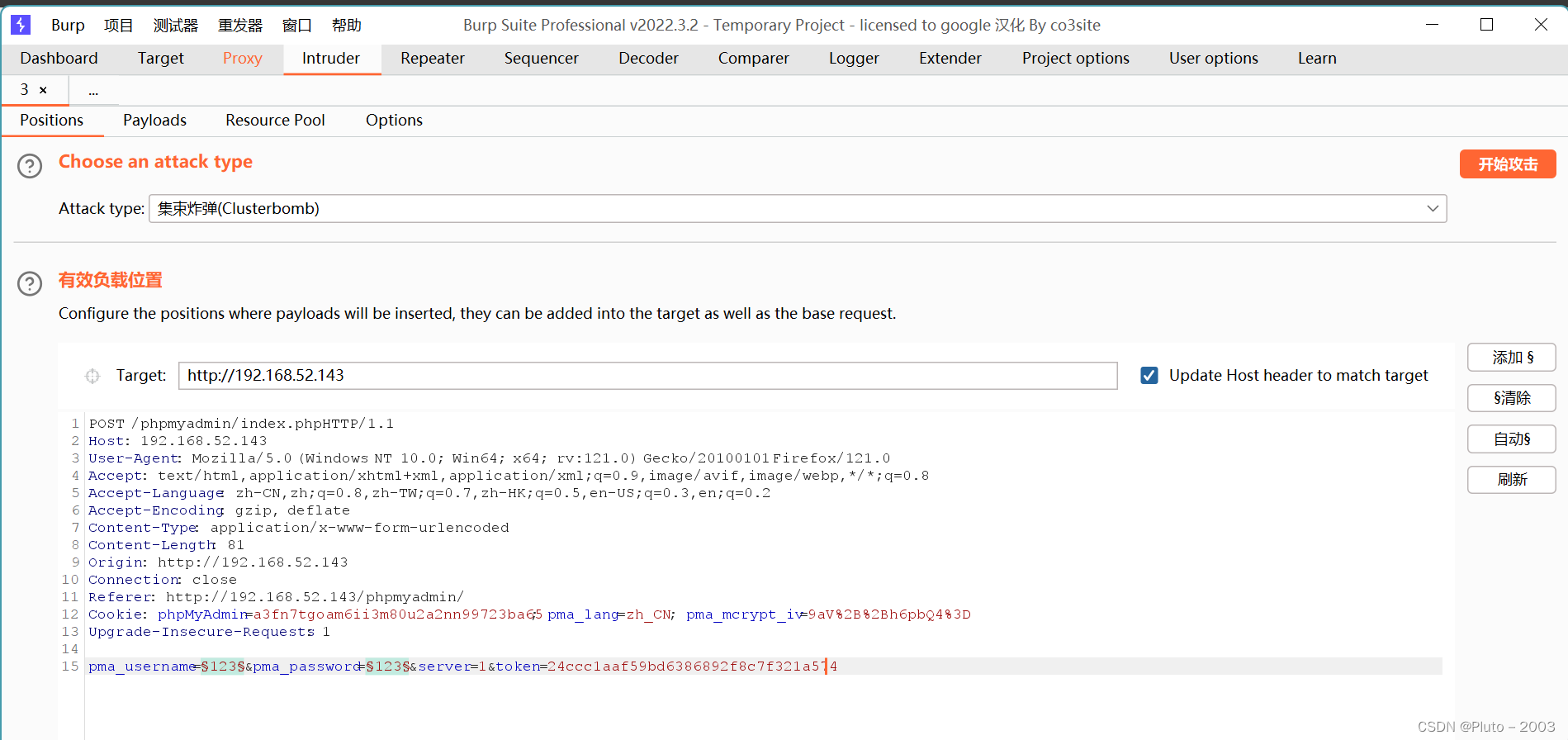The image size is (1568, 740).
Task: Open the Decoder tab
Action: tap(648, 59)
